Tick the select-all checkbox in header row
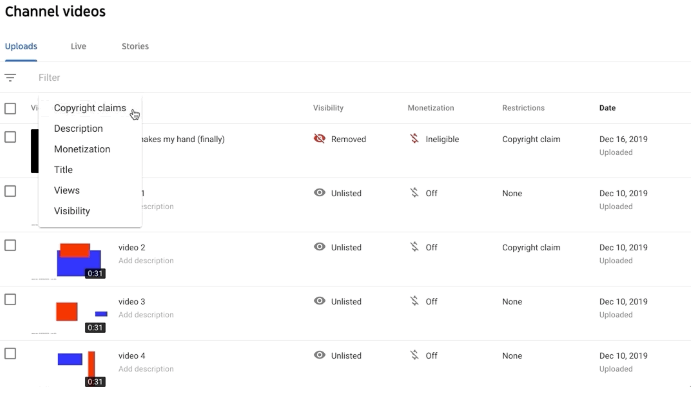 coord(10,108)
